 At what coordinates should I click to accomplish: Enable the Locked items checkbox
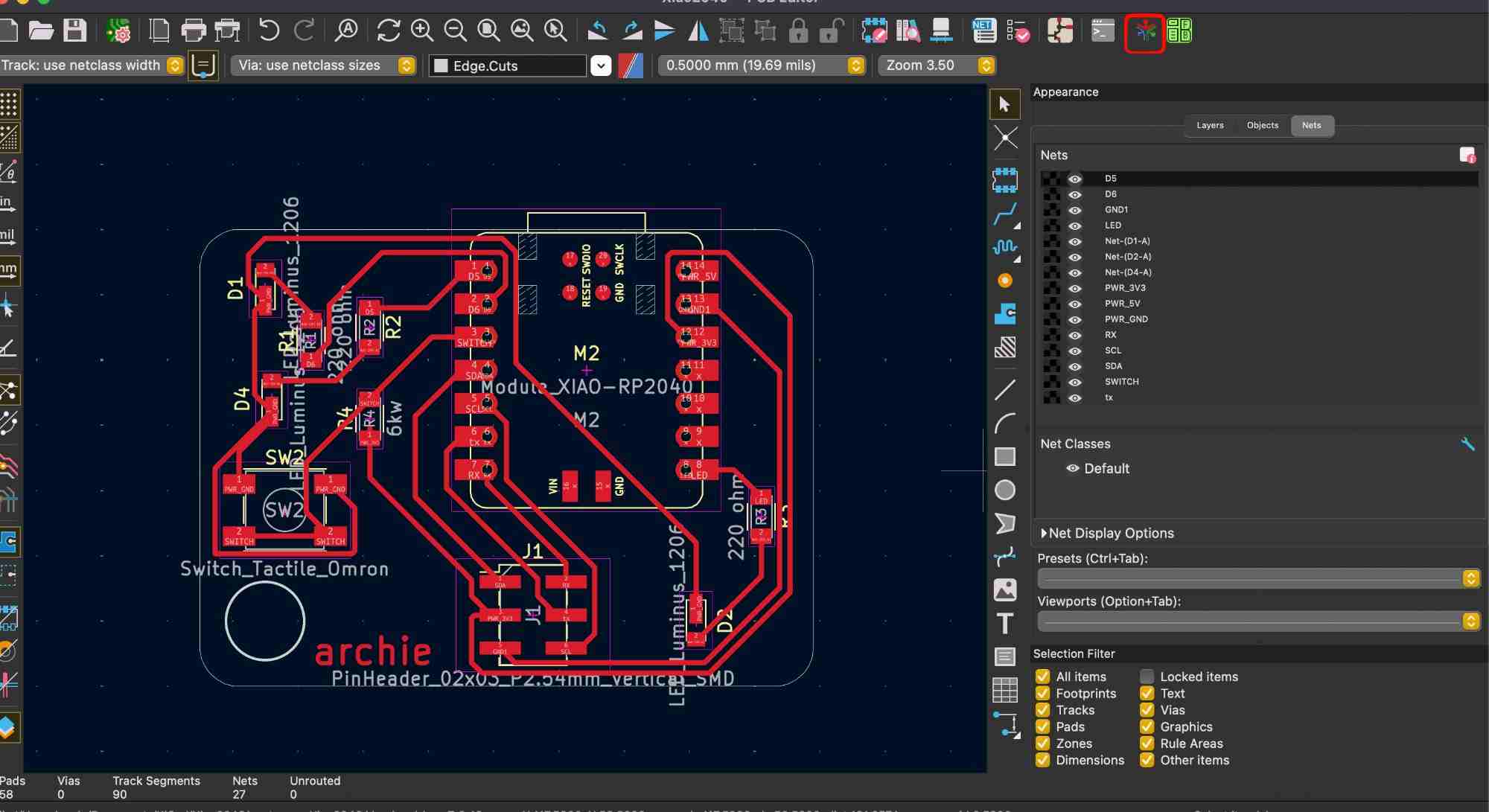click(1147, 677)
